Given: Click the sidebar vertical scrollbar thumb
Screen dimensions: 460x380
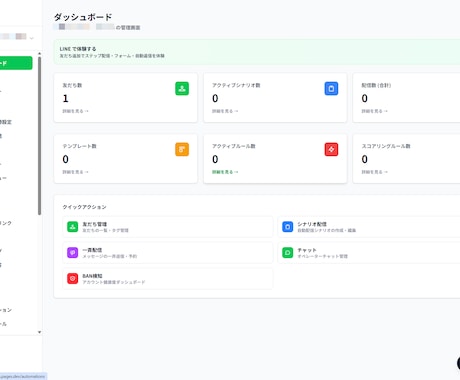Looking at the screenshot, I should click(39, 136).
